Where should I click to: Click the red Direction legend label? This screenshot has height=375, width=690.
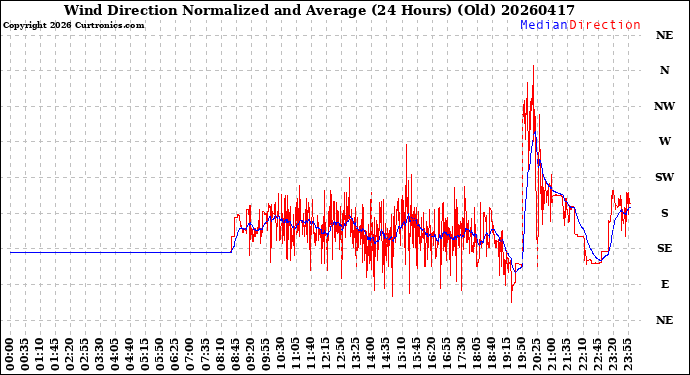[x=605, y=25]
